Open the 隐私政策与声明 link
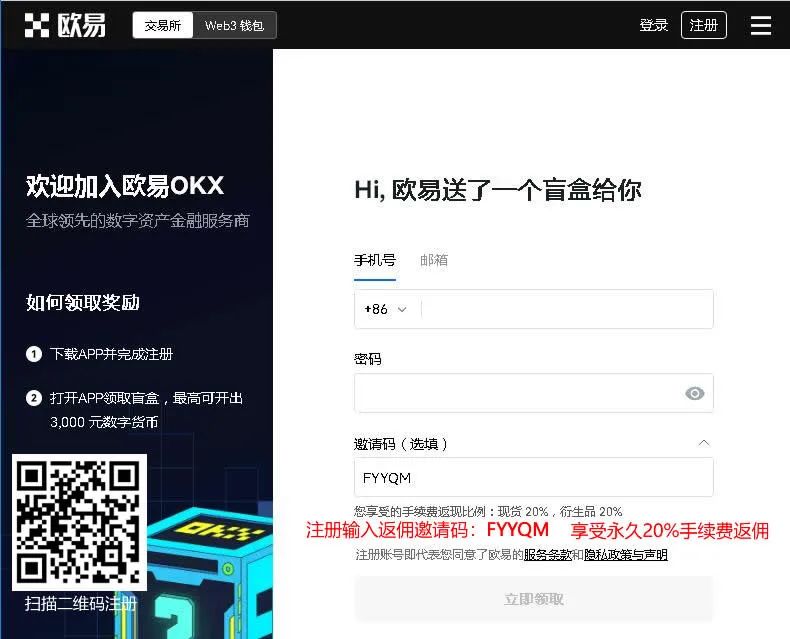Screen dimensions: 790x639 tap(626, 555)
